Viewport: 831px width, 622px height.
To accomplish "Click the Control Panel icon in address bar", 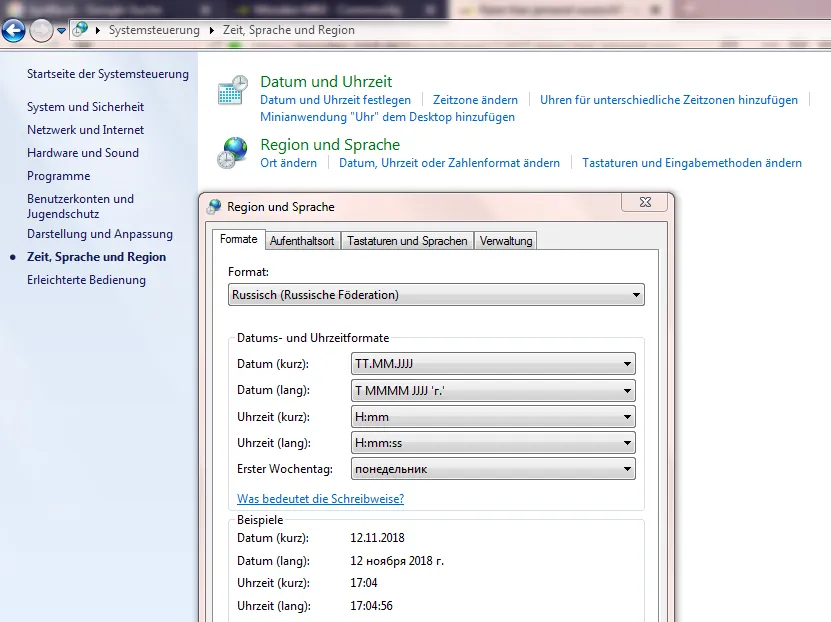I will click(x=80, y=30).
